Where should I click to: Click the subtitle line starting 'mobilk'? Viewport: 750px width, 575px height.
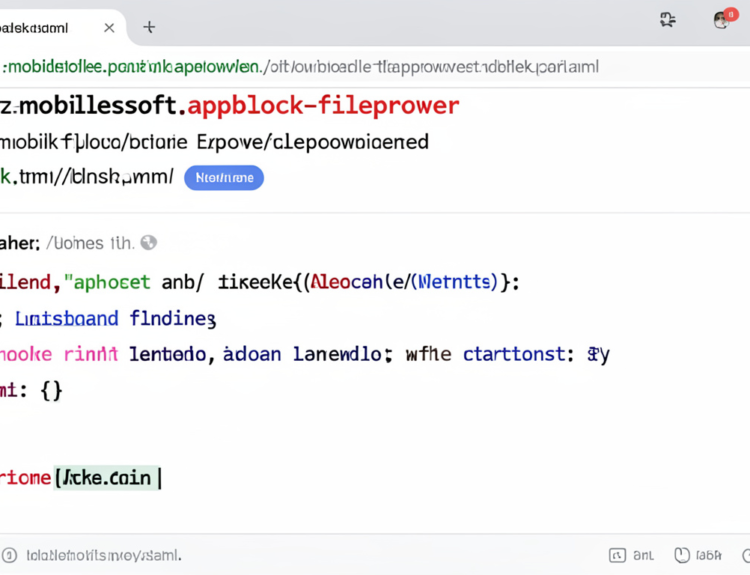pos(214,143)
